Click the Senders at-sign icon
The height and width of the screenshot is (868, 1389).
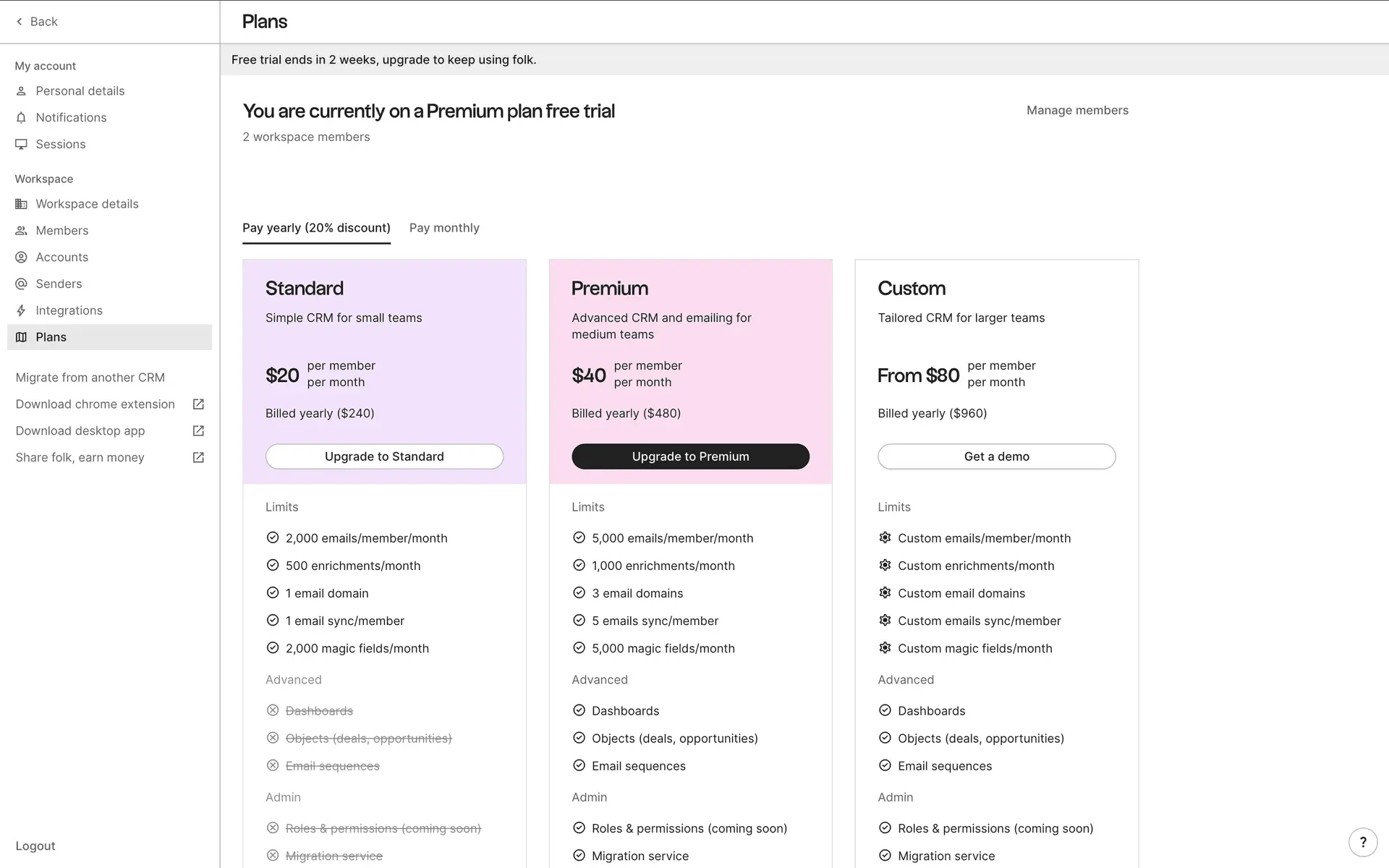click(21, 284)
